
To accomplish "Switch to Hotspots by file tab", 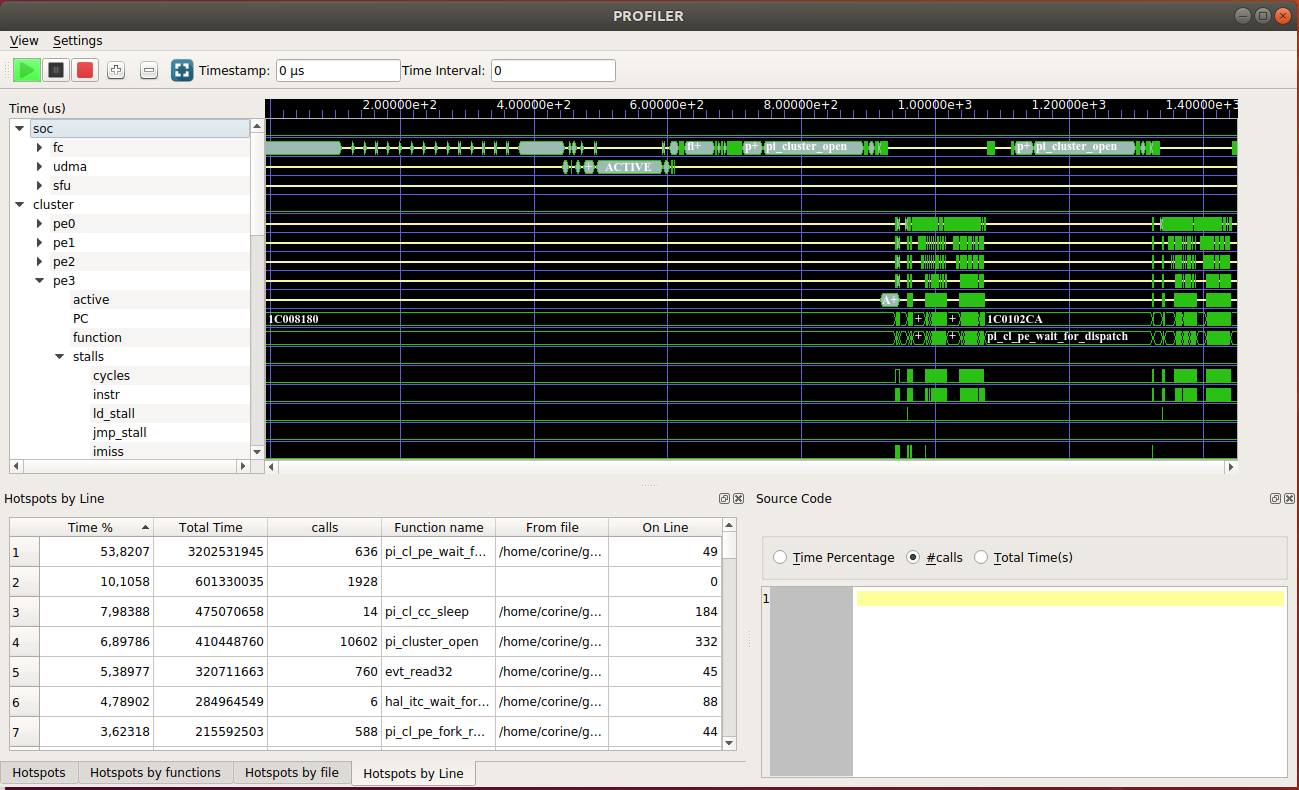I will click(292, 772).
